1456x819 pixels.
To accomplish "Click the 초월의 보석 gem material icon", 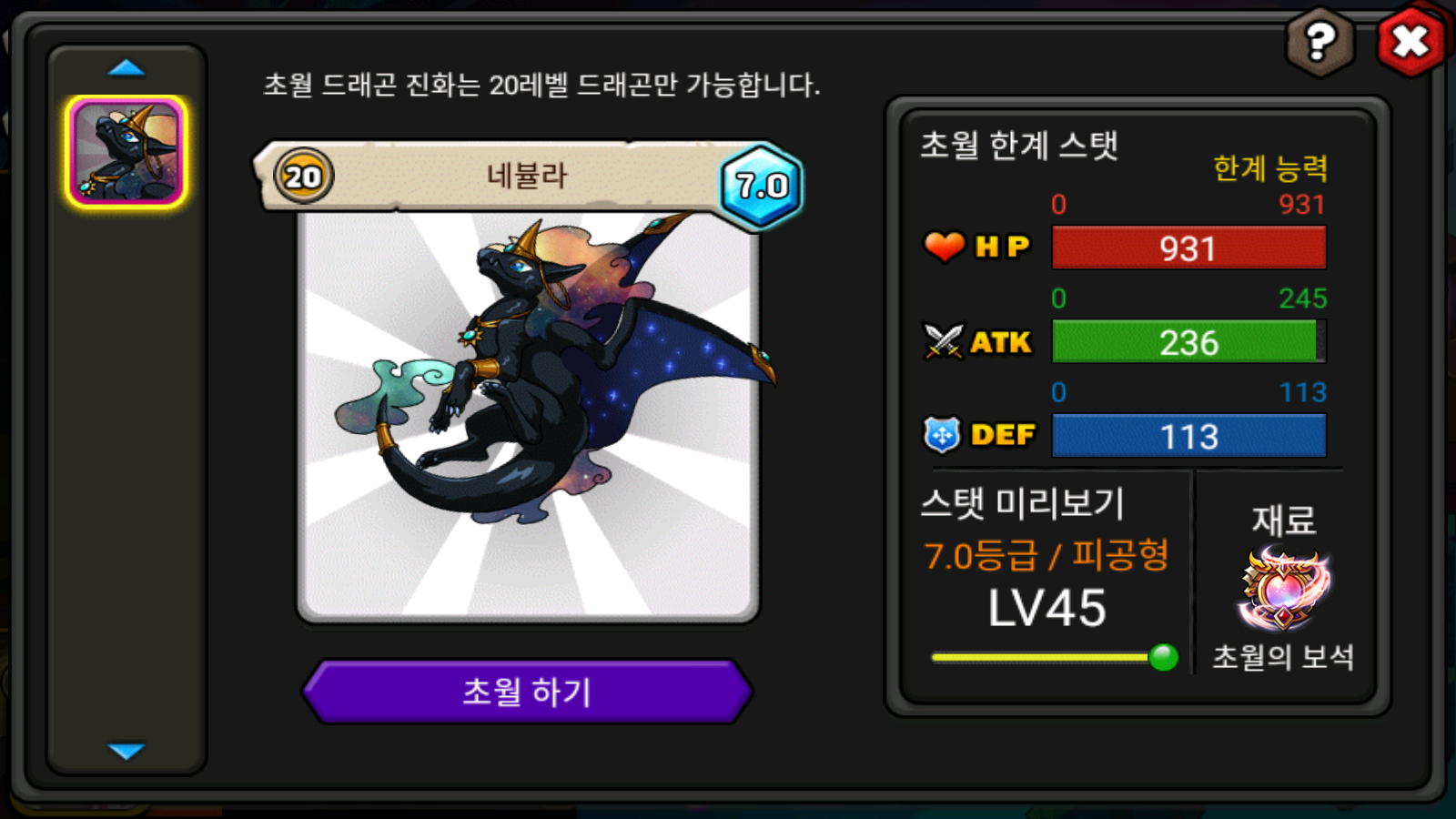I will point(1283,589).
